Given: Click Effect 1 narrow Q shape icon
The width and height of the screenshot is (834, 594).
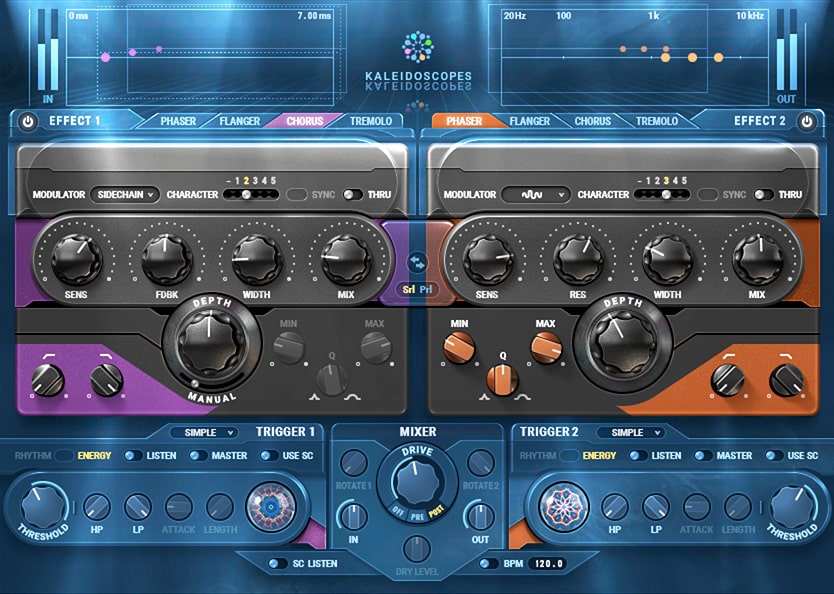Looking at the screenshot, I should click(x=314, y=397).
